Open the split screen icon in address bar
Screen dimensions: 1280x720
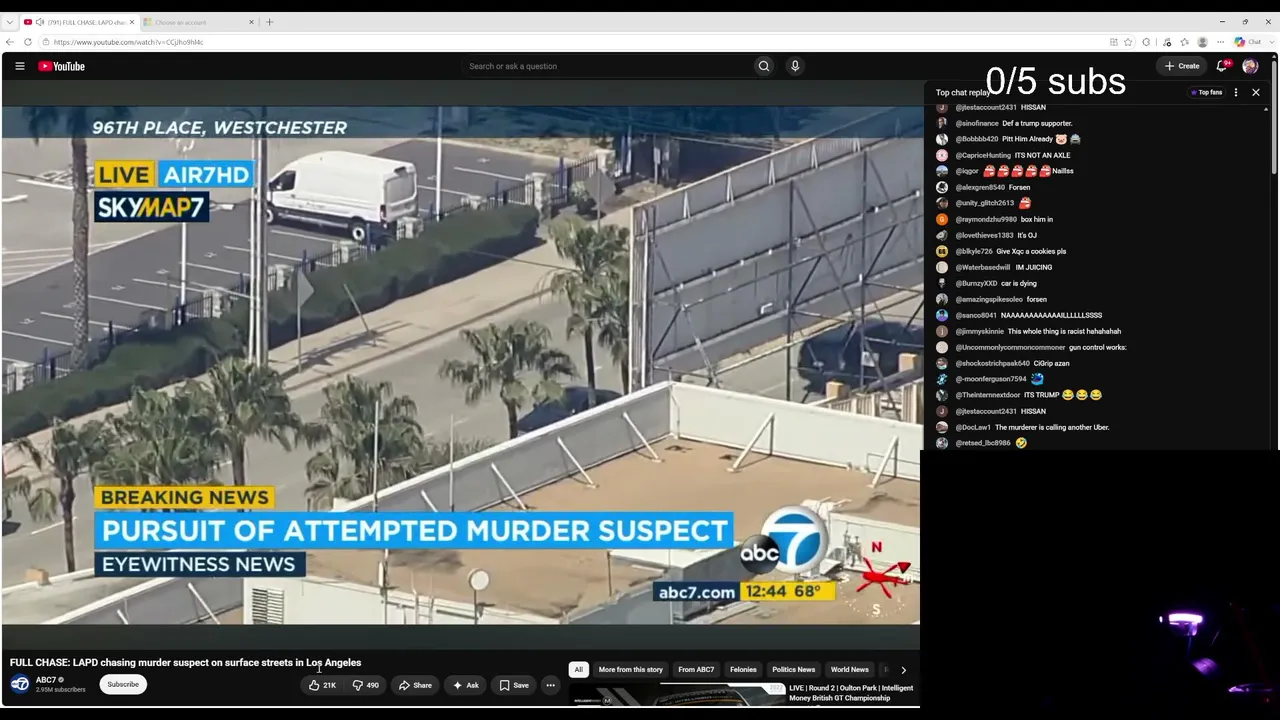pos(1113,42)
